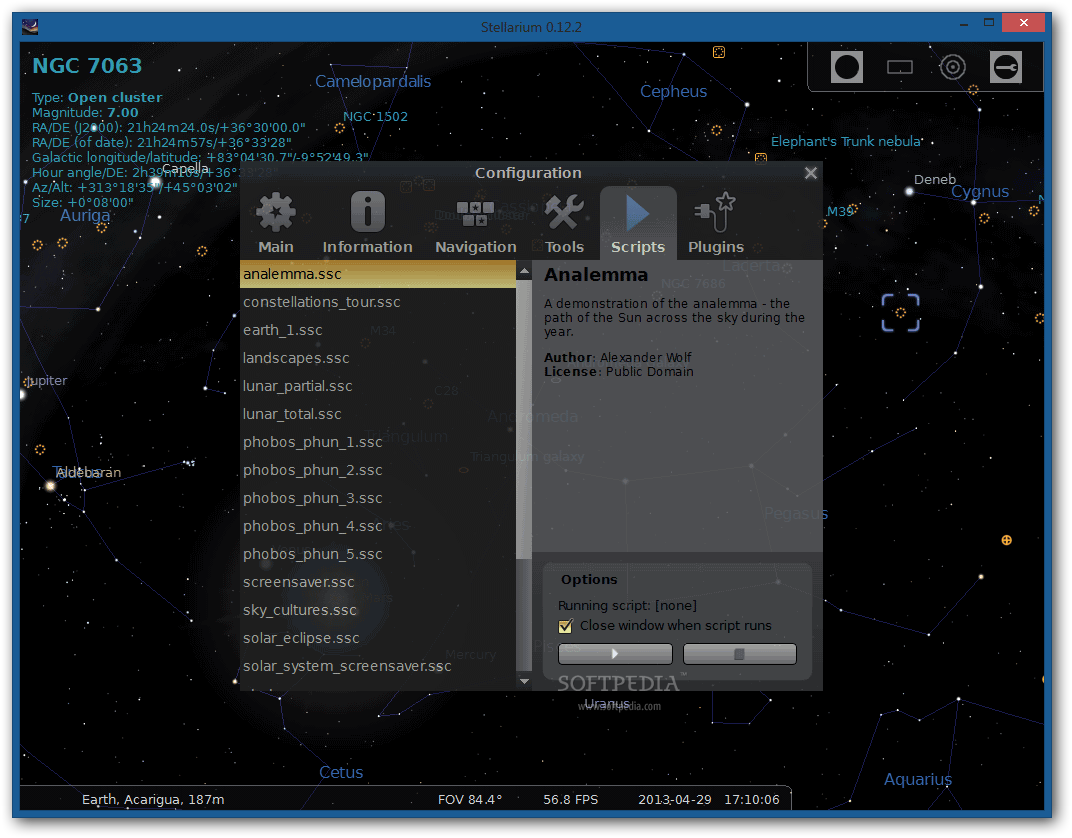Select sky_cultures.ssc script
Viewport: 1072px width, 838px height.
click(x=378, y=610)
